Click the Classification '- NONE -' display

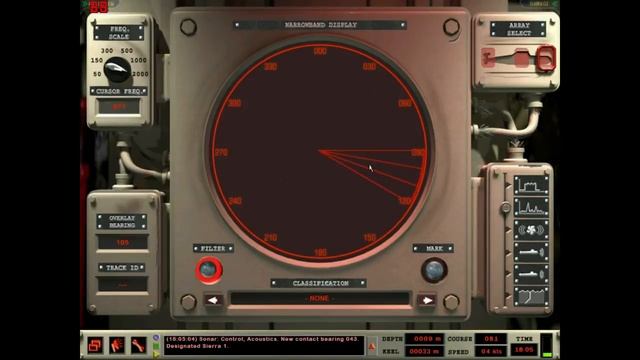[x=320, y=298]
